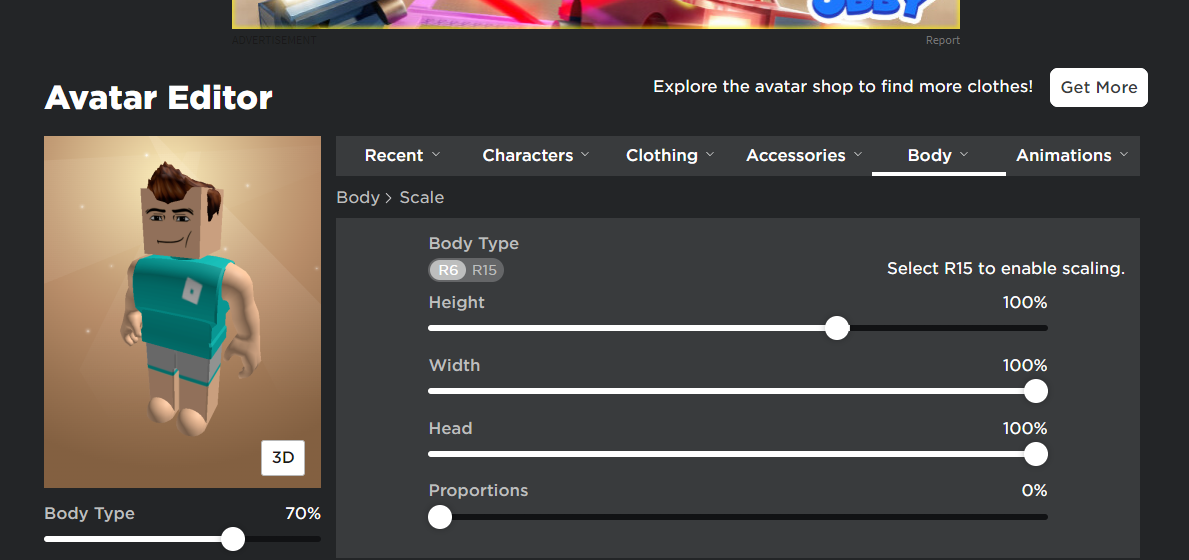Click the ADVERTISEMENT label

pos(274,40)
